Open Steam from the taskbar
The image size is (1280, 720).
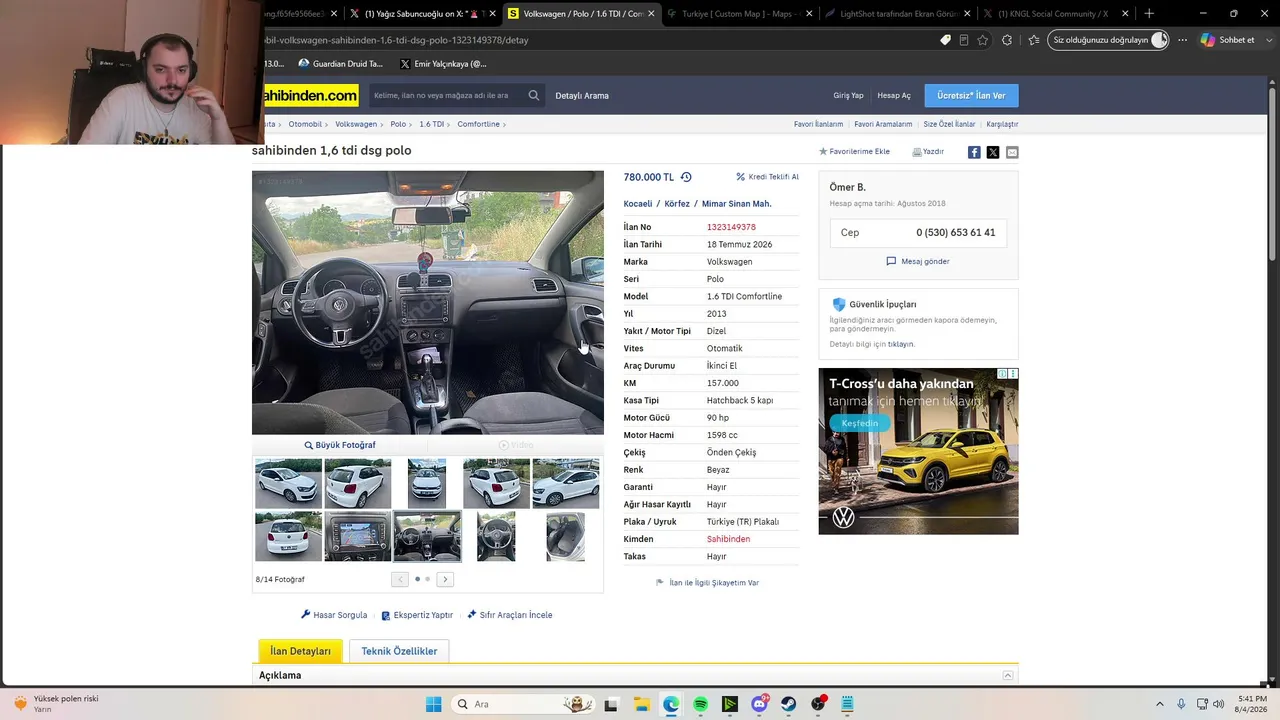789,704
